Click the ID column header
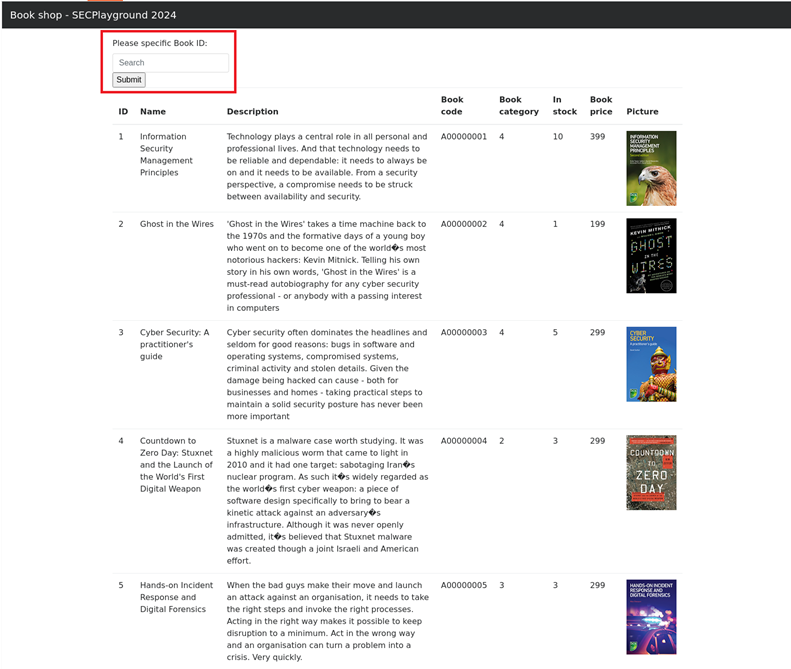791x669 pixels. click(x=123, y=112)
